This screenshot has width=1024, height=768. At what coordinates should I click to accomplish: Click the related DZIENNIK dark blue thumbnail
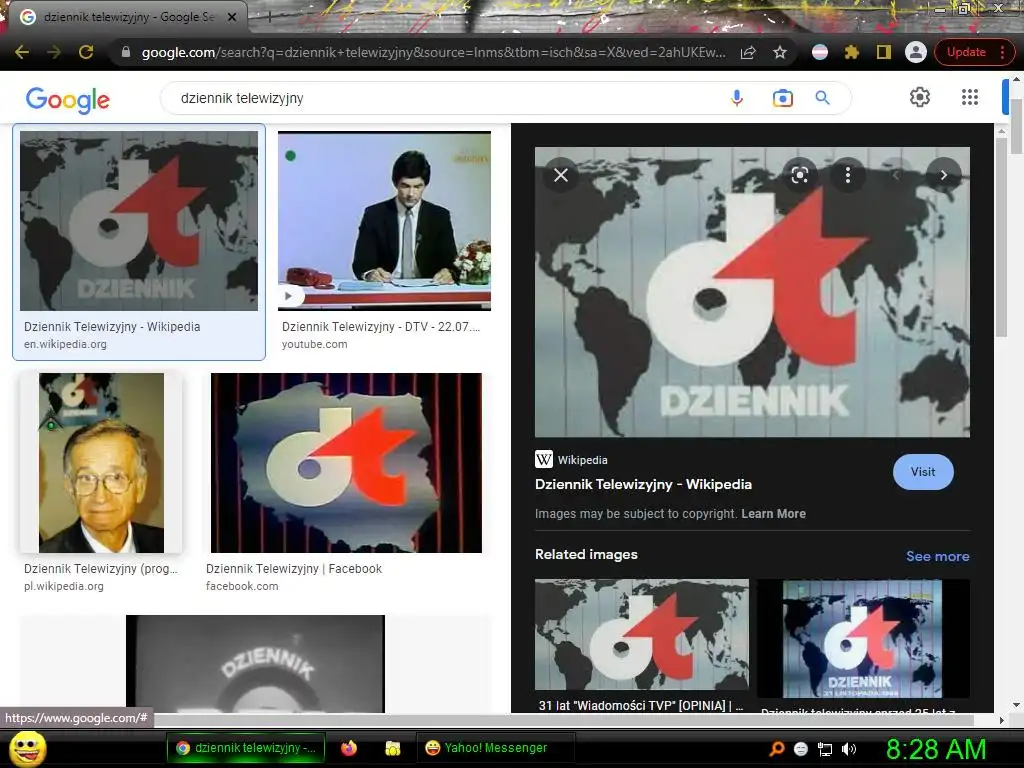point(863,639)
